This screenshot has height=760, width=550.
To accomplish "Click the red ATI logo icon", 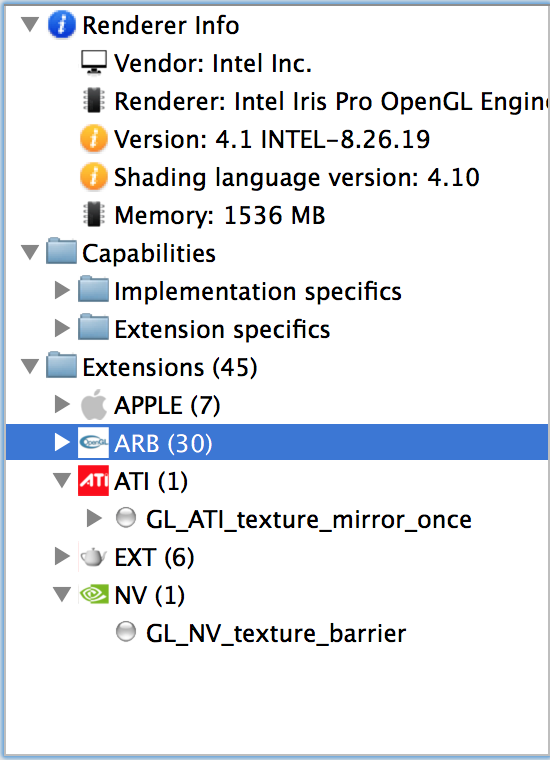I will click(x=94, y=481).
